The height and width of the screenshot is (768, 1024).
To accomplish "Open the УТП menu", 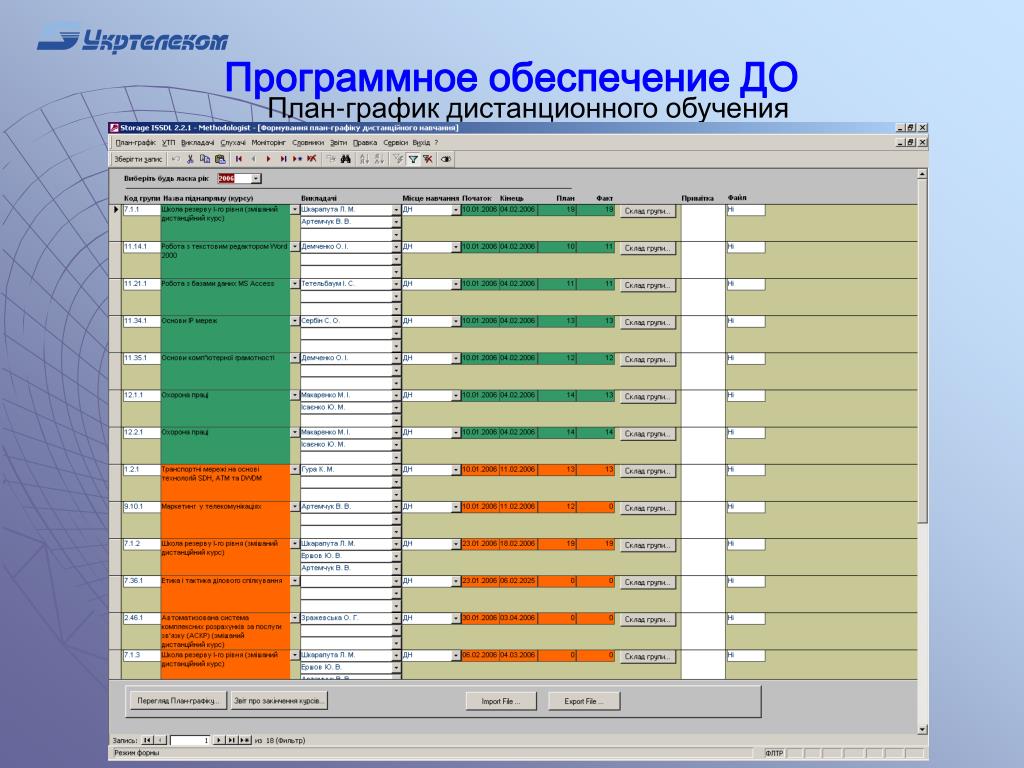I will pyautogui.click(x=168, y=142).
